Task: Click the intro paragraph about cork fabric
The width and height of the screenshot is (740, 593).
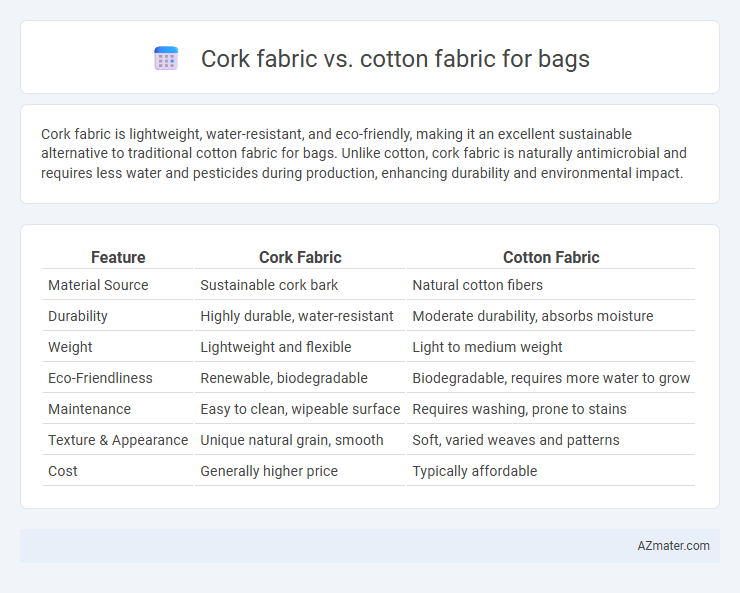Action: point(363,153)
